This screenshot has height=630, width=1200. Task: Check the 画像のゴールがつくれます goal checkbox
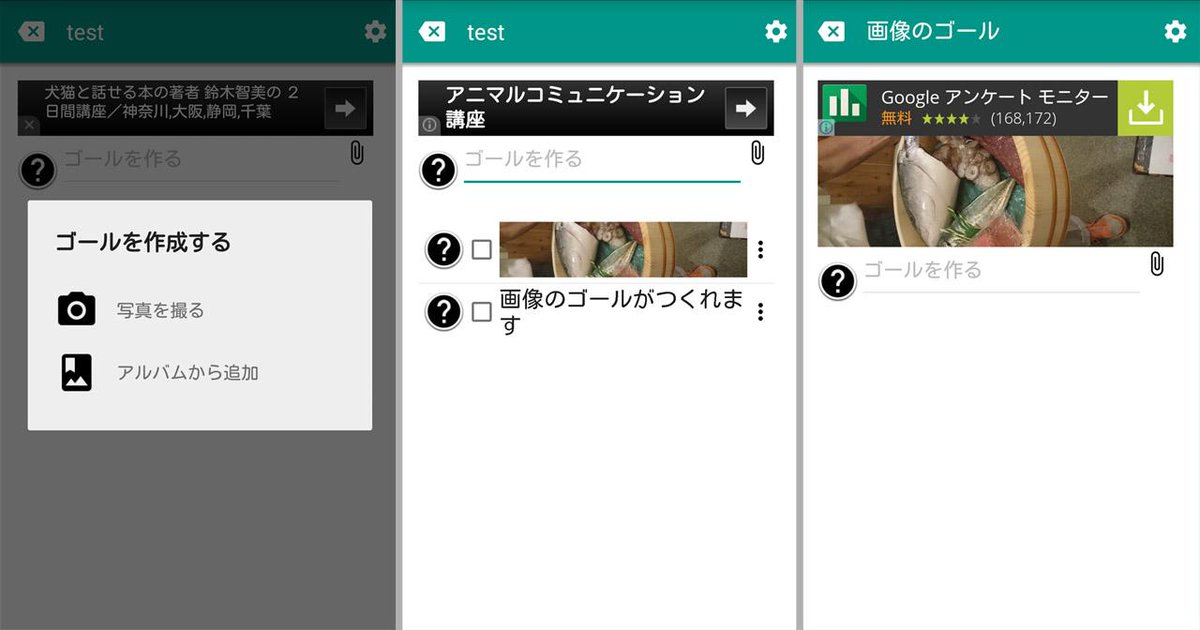coord(481,312)
